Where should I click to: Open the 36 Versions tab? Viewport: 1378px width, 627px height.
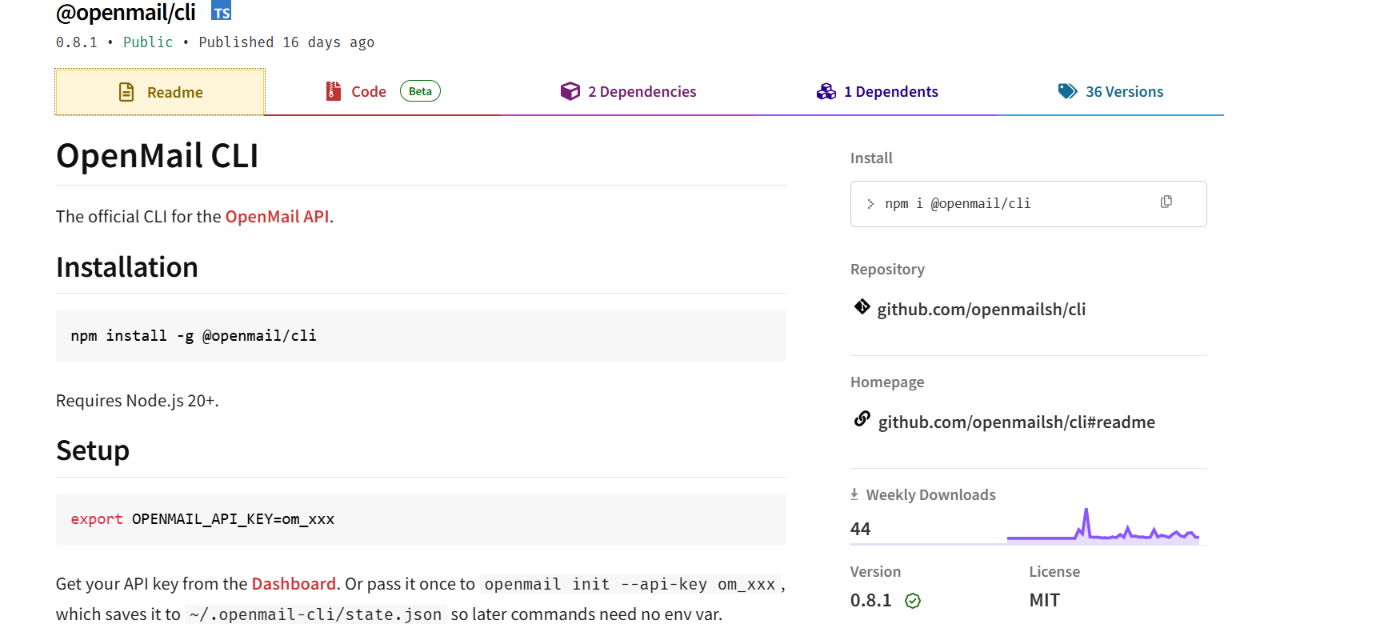1110,91
